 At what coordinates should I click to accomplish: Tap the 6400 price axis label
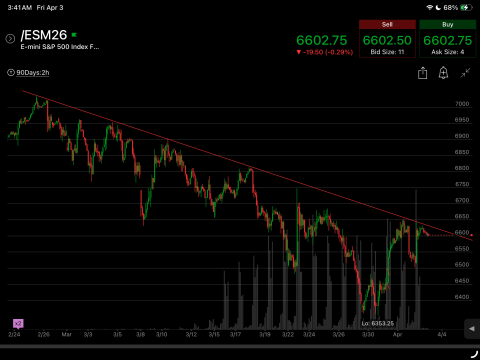[462, 297]
